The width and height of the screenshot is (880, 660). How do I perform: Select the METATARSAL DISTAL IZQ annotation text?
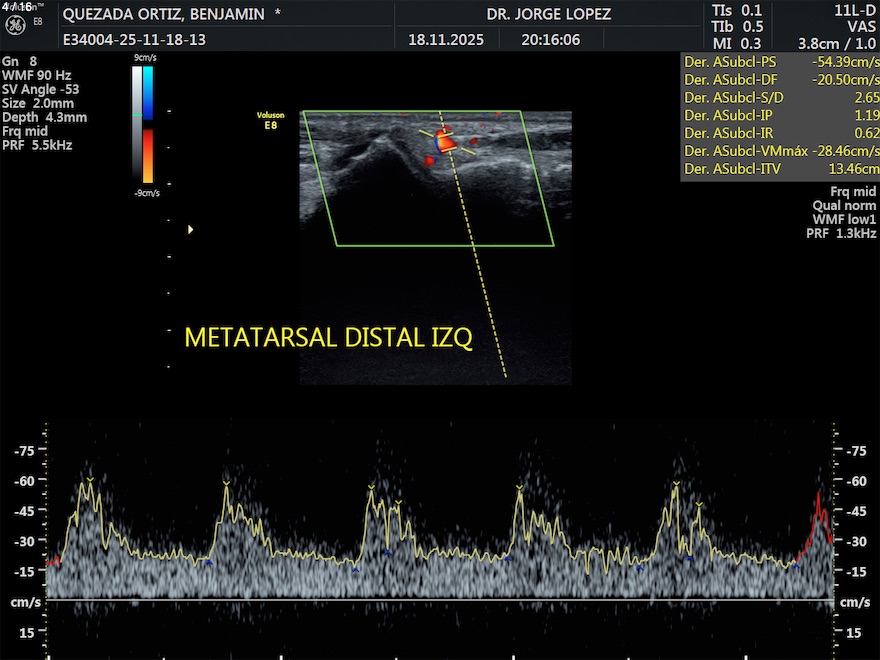pyautogui.click(x=328, y=338)
